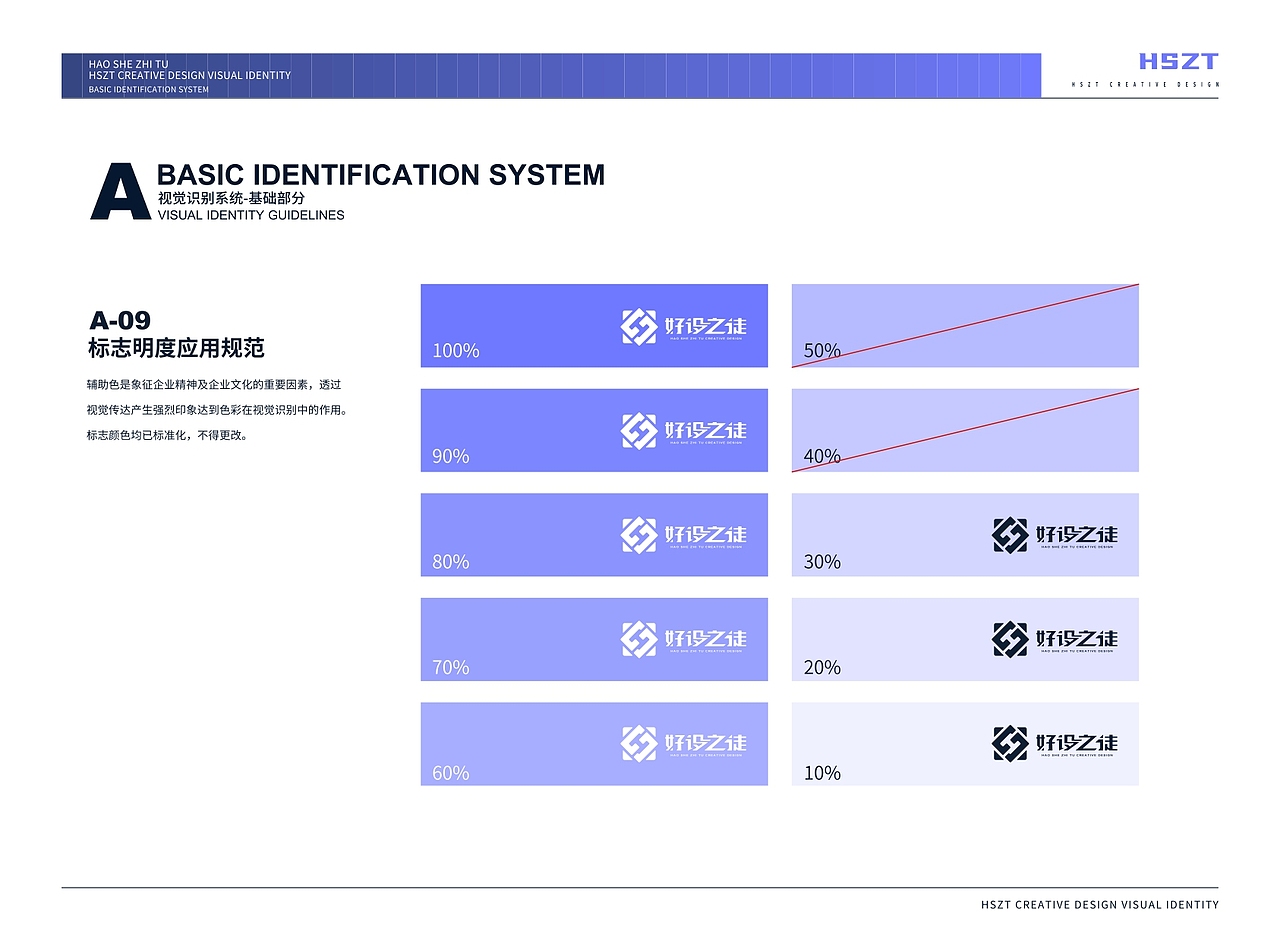Click the footer "HSZT CREATIVE DESIGN VISUAL IDENTITY" text
Viewport: 1280px width, 944px height.
click(1099, 905)
